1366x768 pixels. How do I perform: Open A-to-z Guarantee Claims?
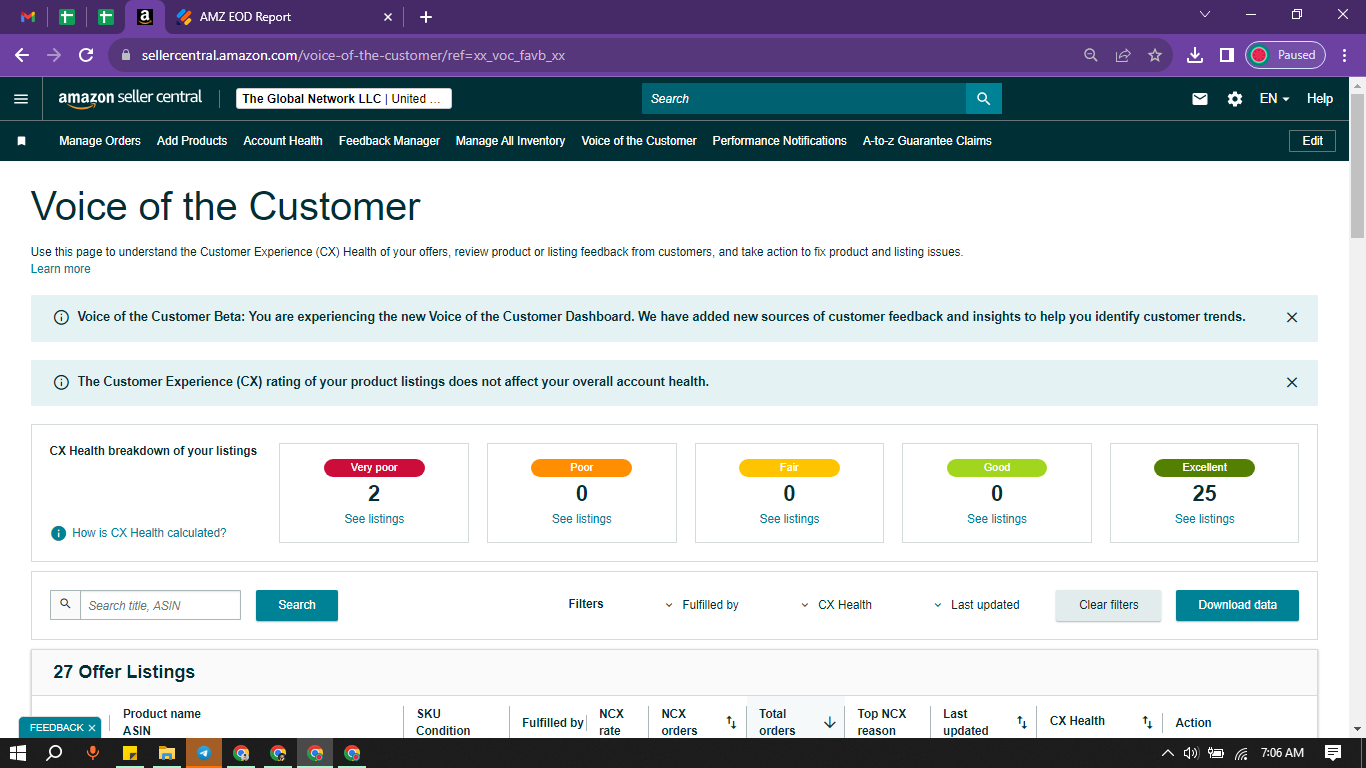click(x=927, y=141)
